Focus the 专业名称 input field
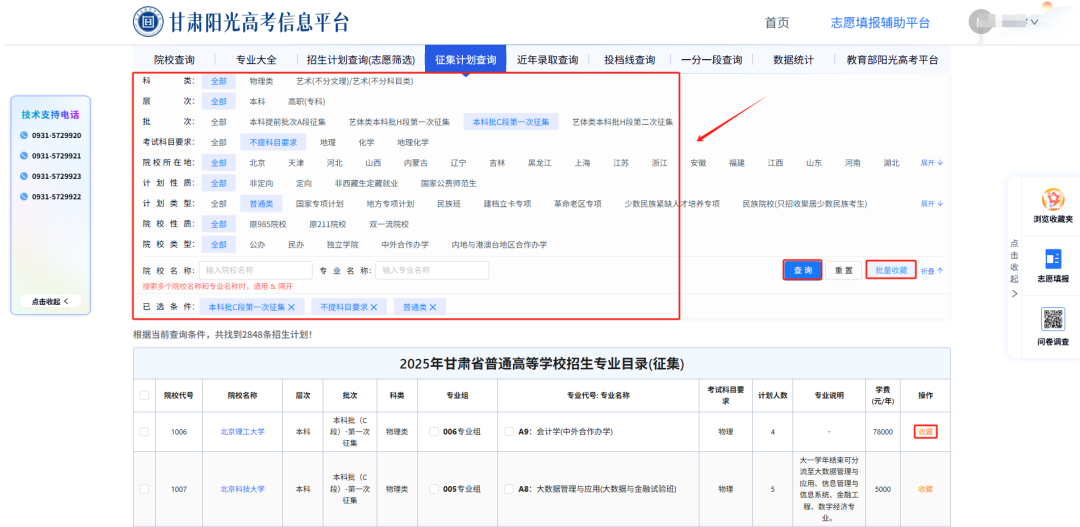This screenshot has width=1080, height=527. click(x=432, y=271)
